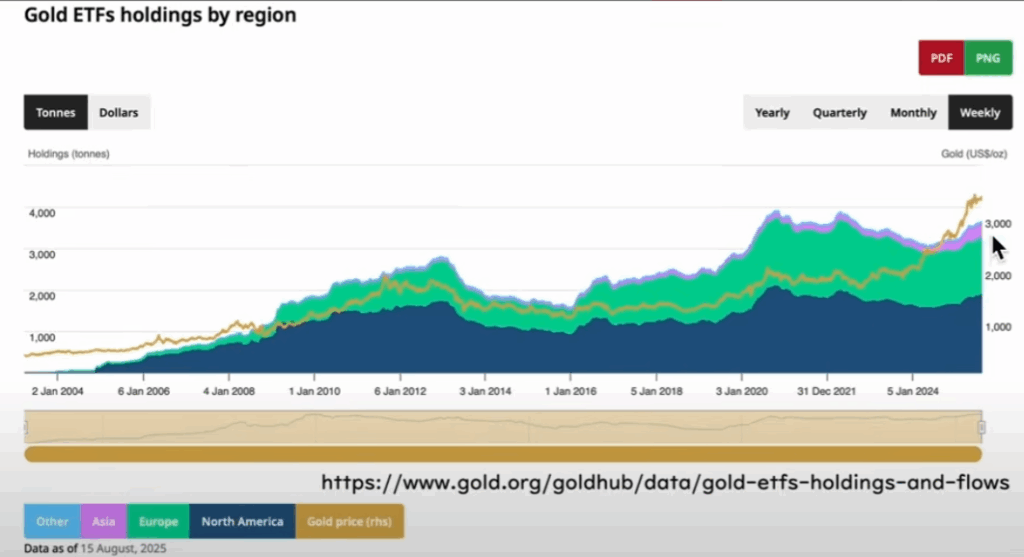Switch holdings units to Tonnes
The height and width of the screenshot is (557, 1024).
point(56,112)
